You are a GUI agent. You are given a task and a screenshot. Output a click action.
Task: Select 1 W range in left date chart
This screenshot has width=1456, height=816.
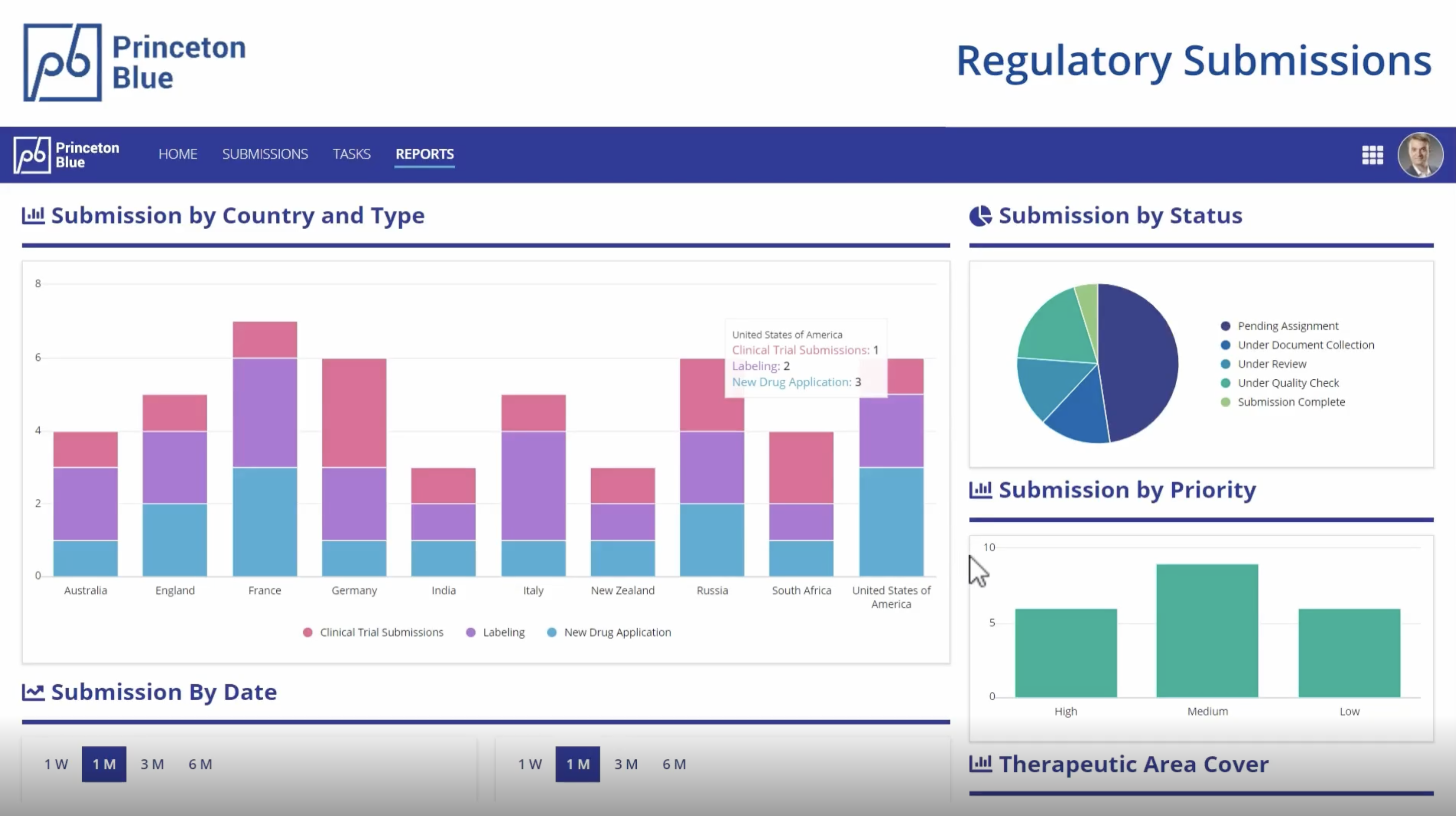click(x=56, y=764)
